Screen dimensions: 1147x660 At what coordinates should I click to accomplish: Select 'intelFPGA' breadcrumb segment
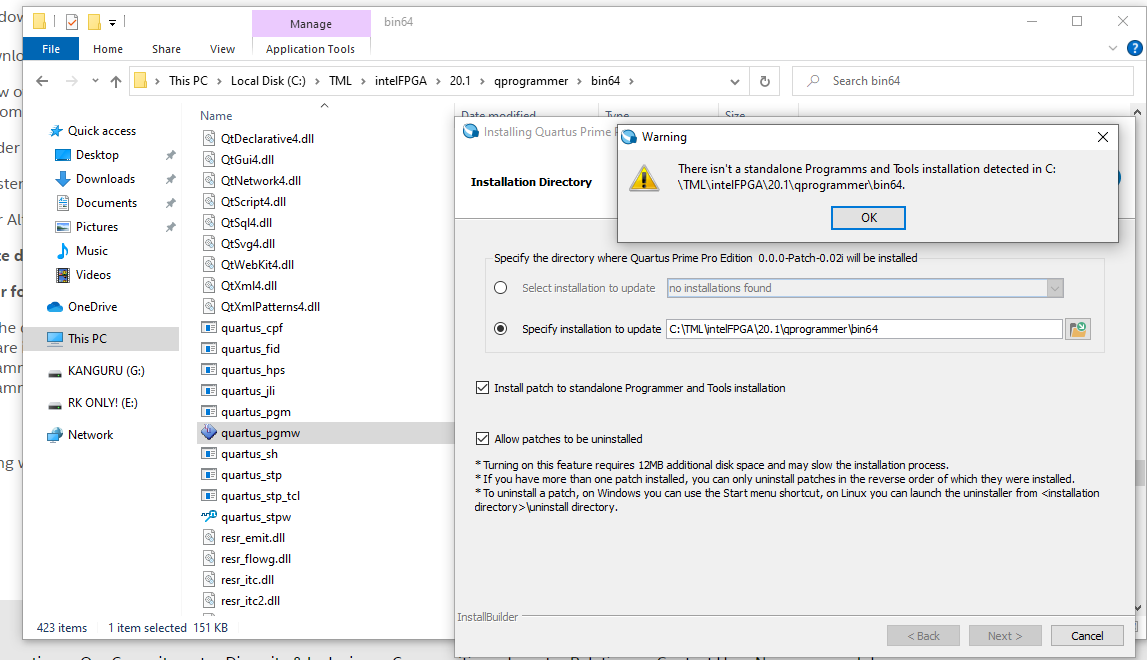point(400,81)
